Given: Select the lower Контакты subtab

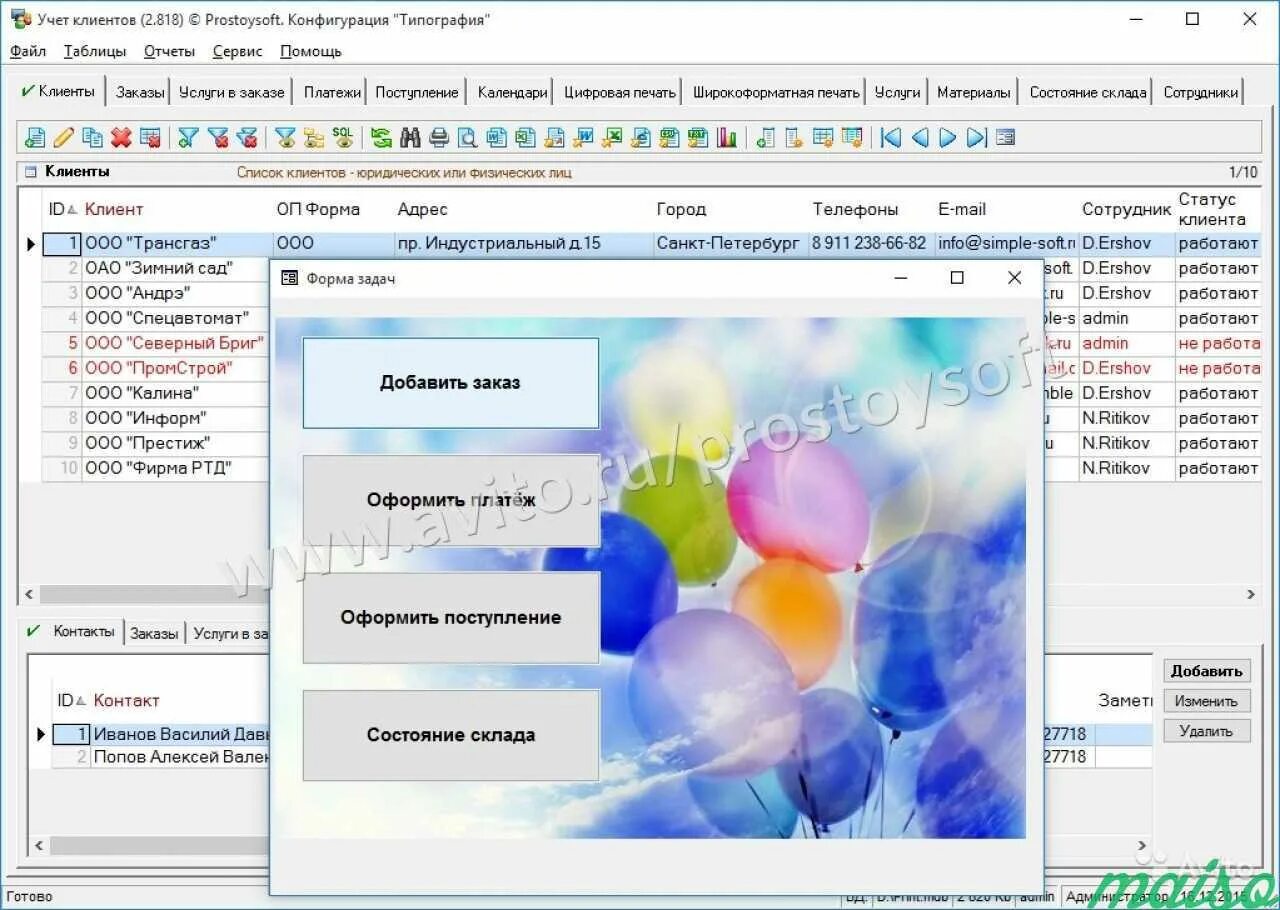Looking at the screenshot, I should coord(72,632).
